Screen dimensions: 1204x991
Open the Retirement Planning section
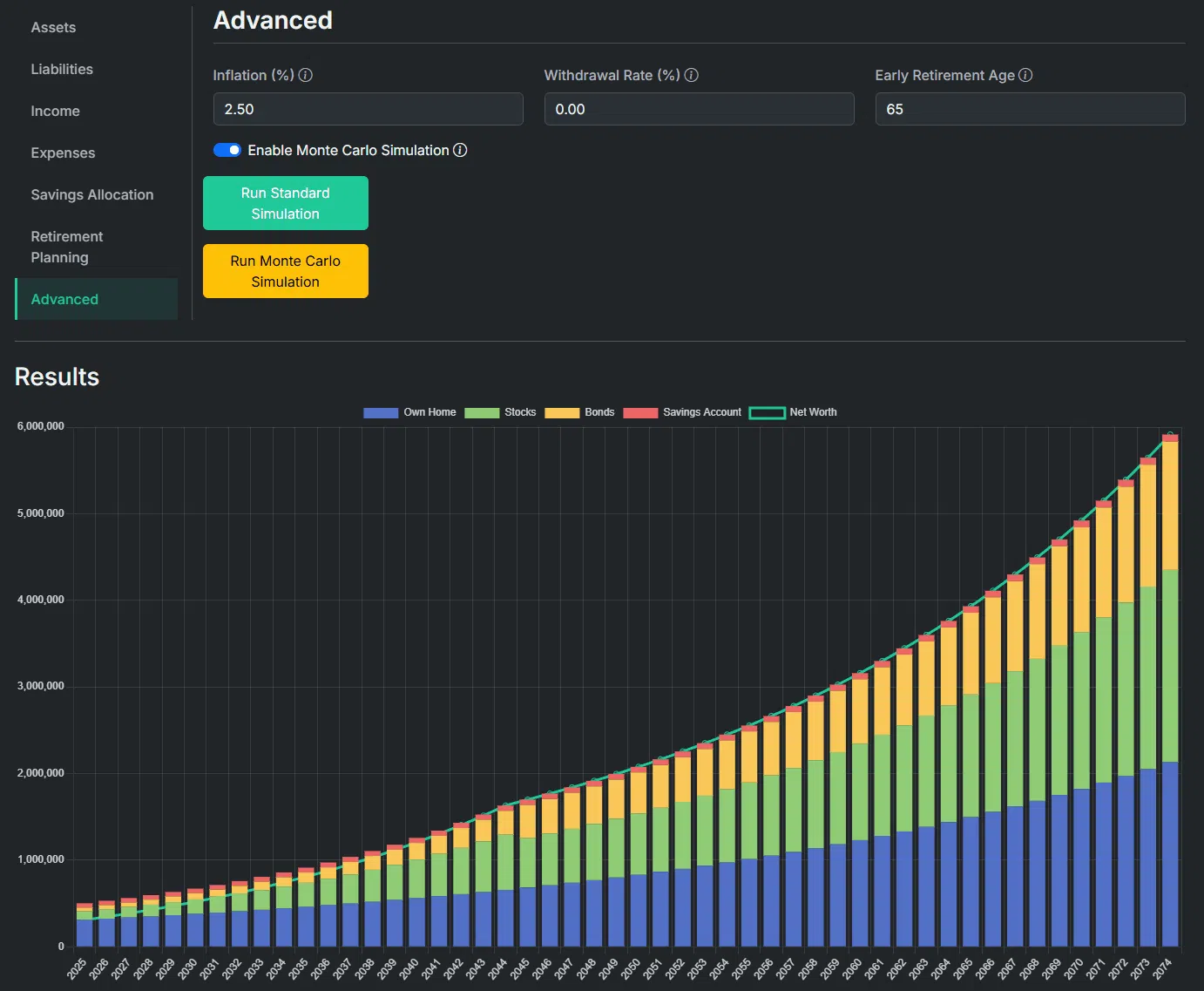[67, 247]
